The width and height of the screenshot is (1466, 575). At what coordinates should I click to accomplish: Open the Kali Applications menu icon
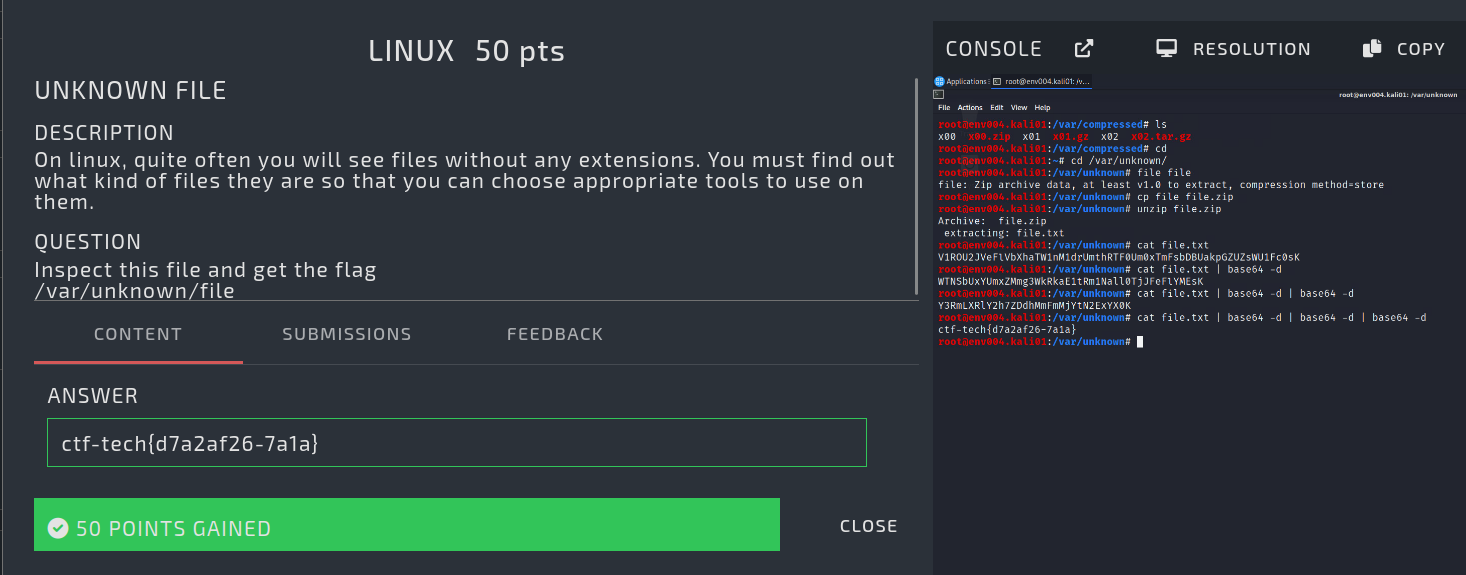940,81
